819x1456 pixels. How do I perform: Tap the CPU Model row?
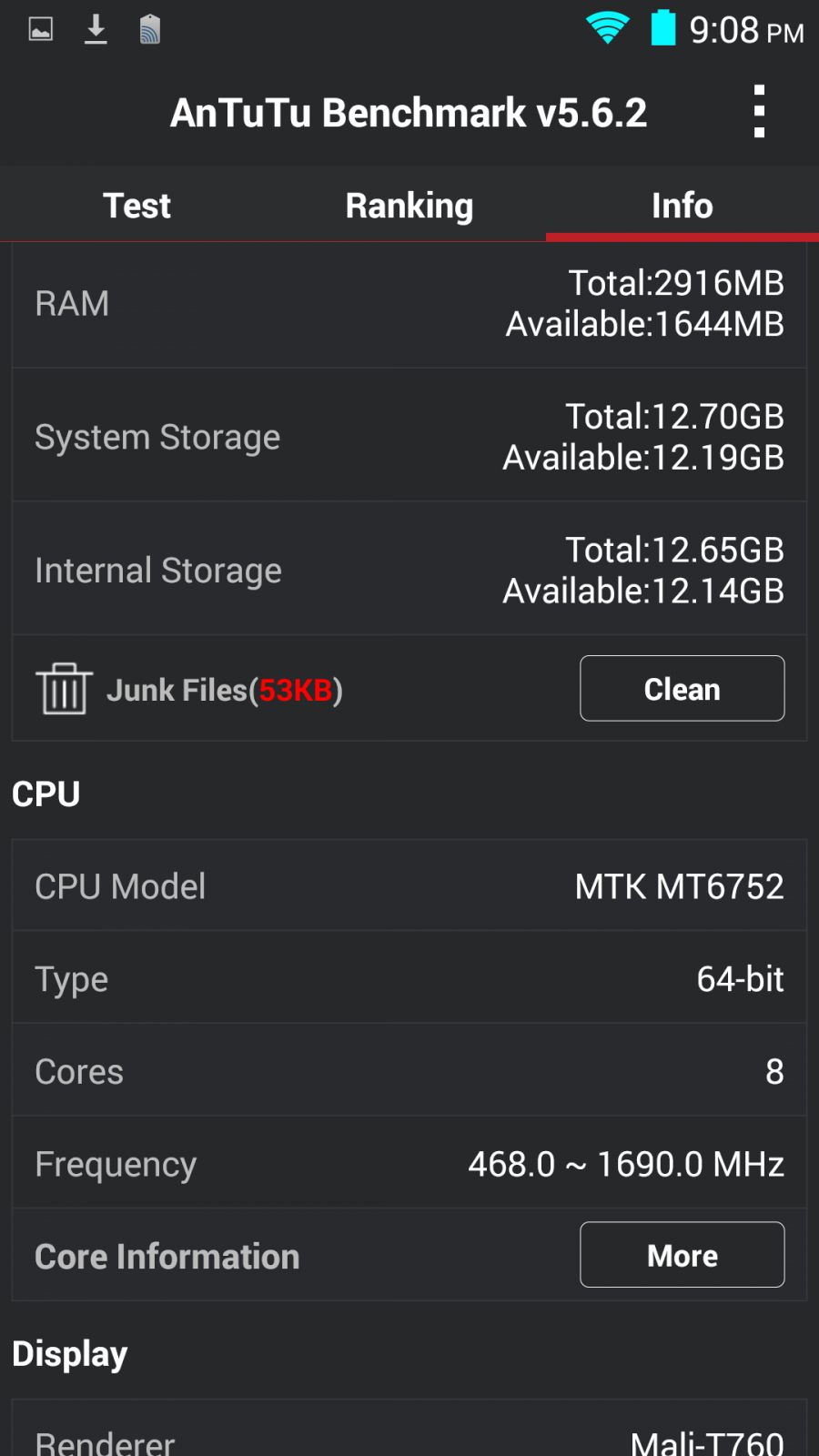click(x=409, y=886)
